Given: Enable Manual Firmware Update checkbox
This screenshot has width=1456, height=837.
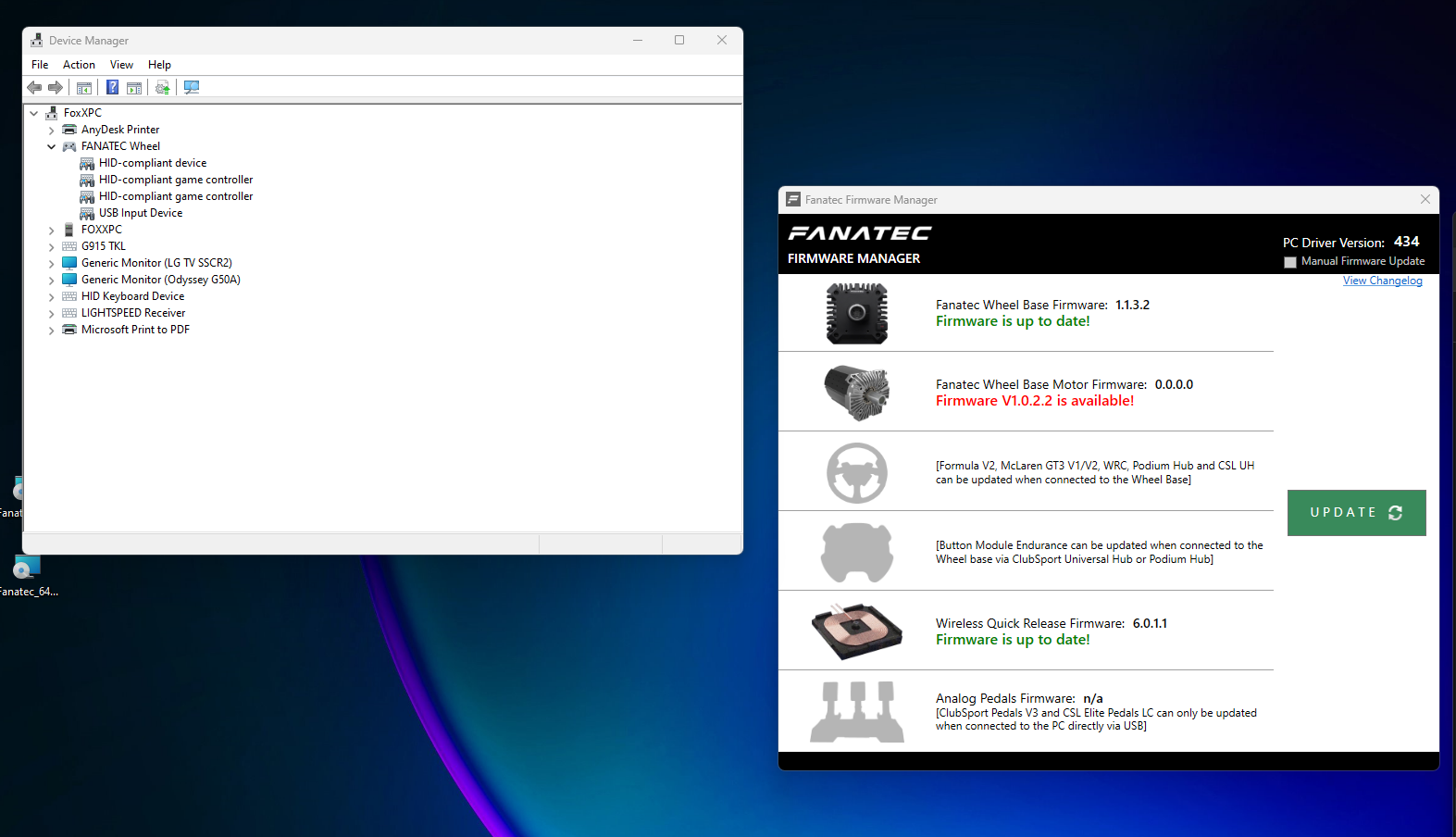Looking at the screenshot, I should (x=1290, y=262).
